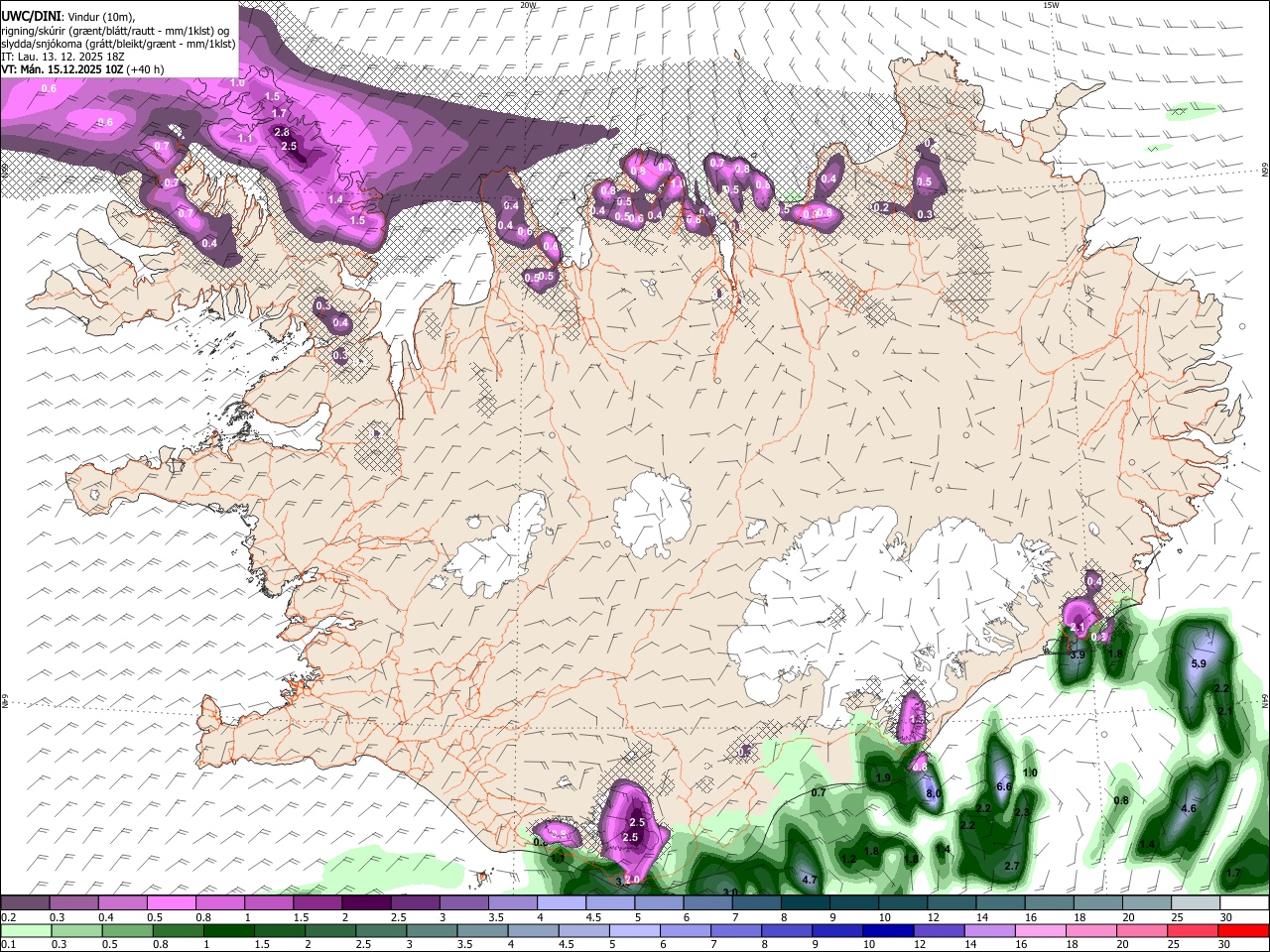Click the '1.9' rainfall value on the map
Screen dimensions: 1270x952
click(x=883, y=778)
